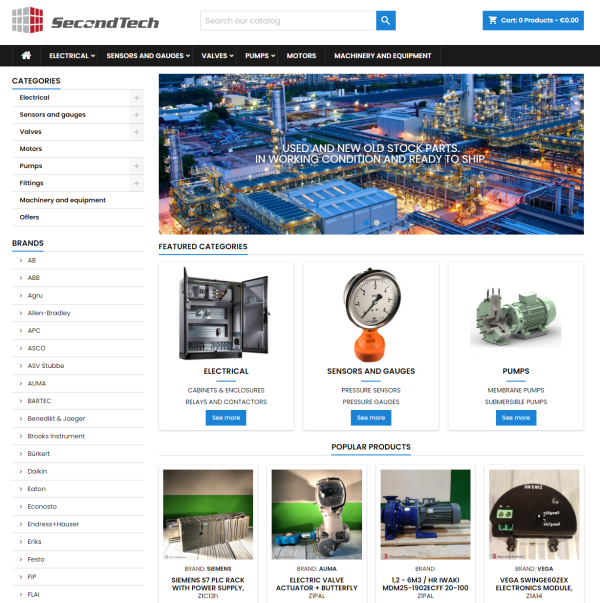Open the Brooks Instrument brand link
Screen dimensions: 600x603
point(56,436)
